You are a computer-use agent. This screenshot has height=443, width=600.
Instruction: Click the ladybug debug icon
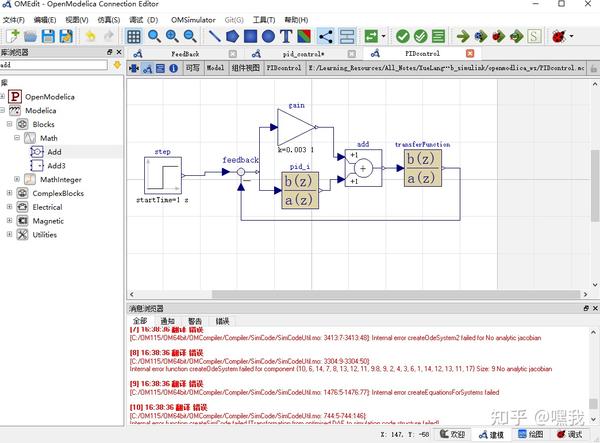pyautogui.click(x=559, y=36)
